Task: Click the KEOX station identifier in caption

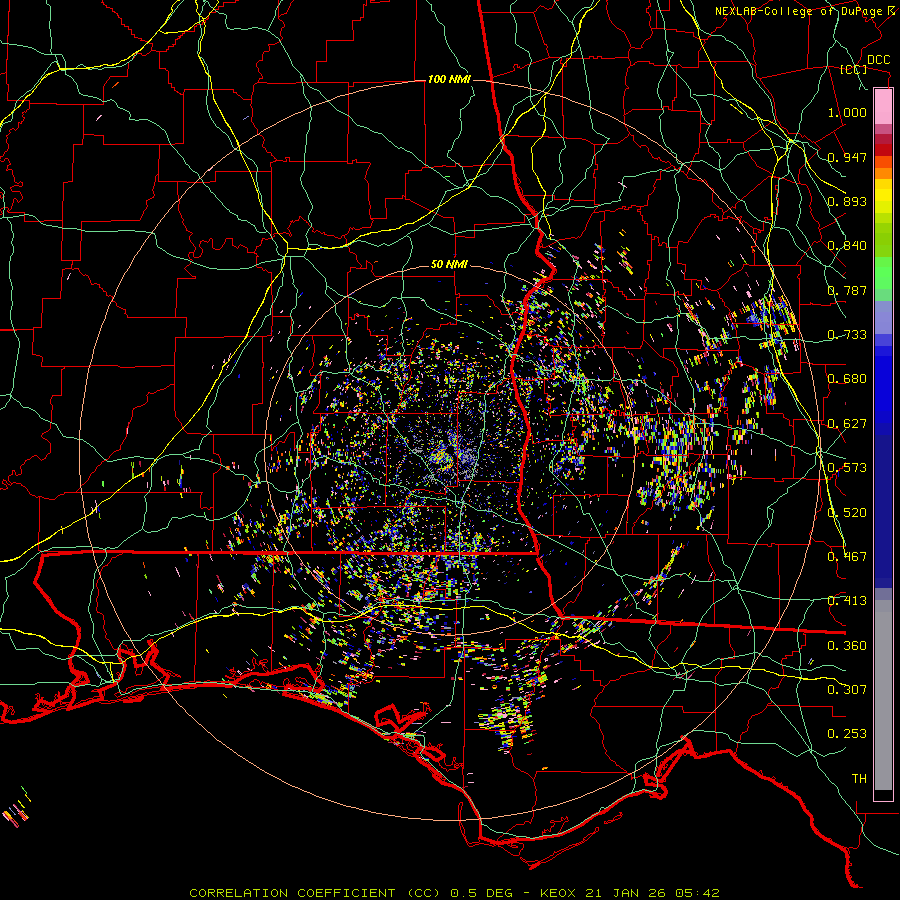Action: click(x=558, y=893)
